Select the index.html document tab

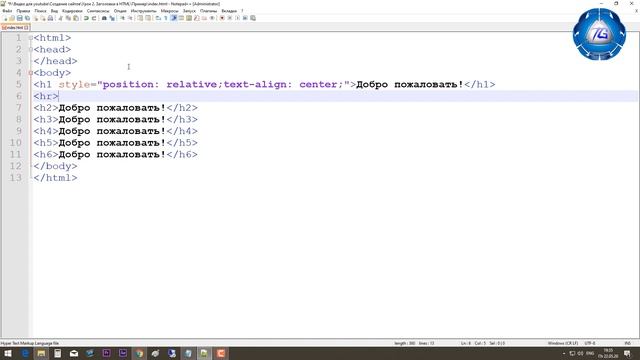[x=14, y=27]
